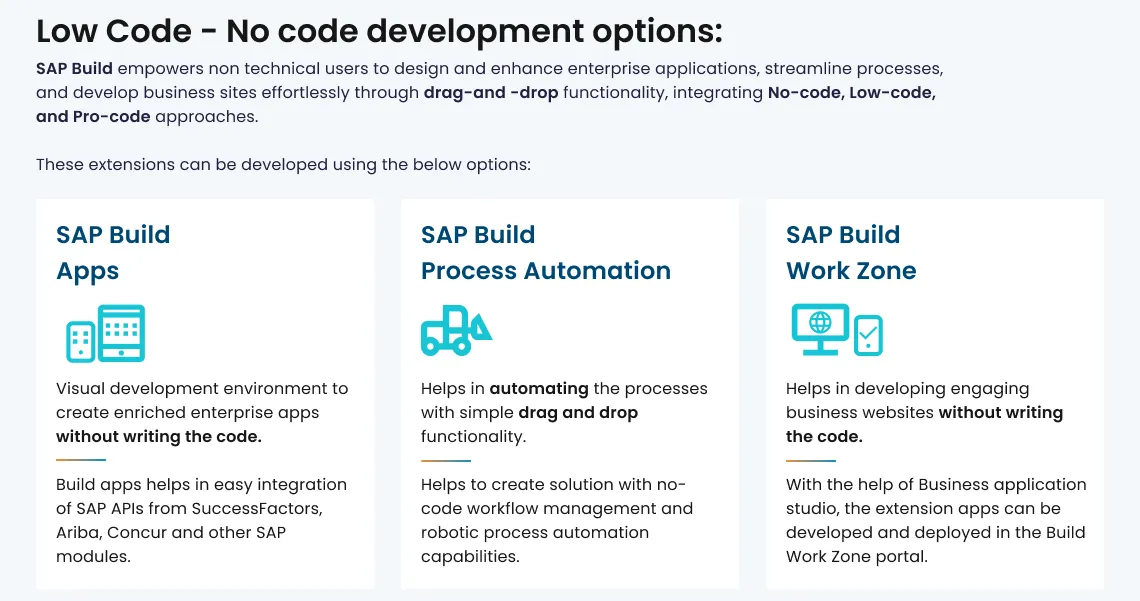The image size is (1140, 601).
Task: Click 'Helps to create solution with no-code workflow' paragraph
Action: pos(557,520)
